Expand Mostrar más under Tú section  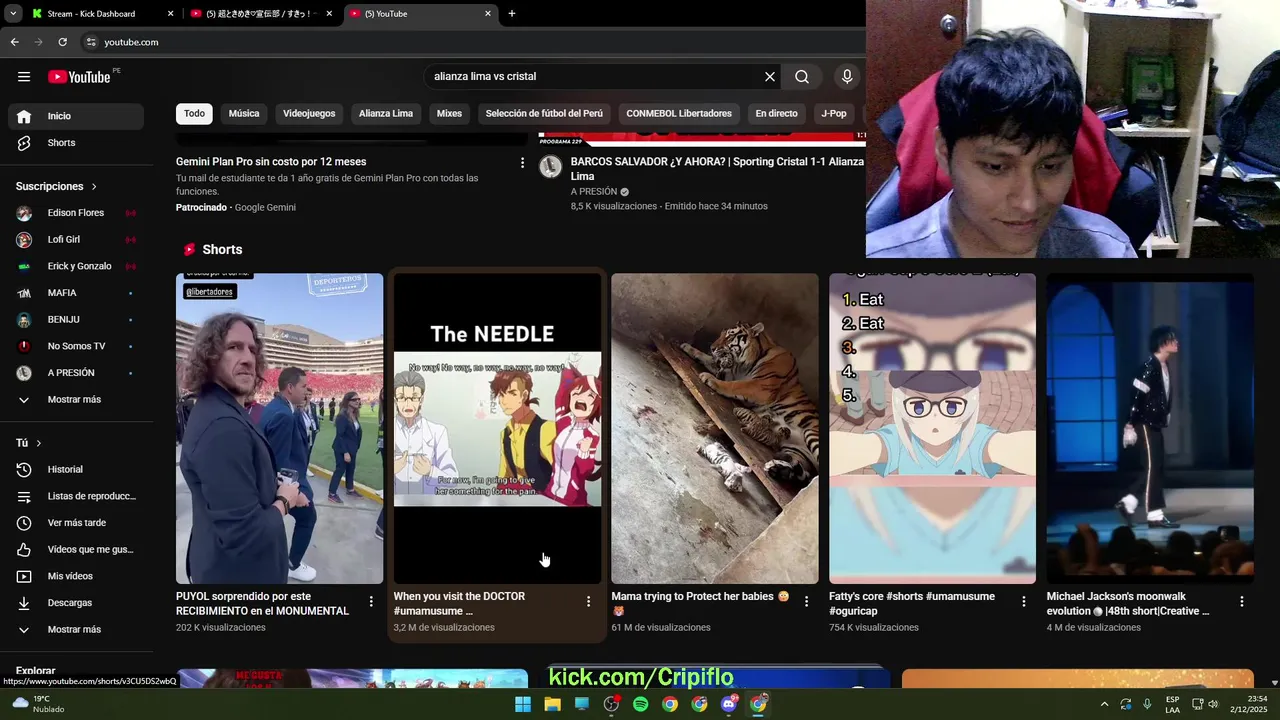coord(76,630)
